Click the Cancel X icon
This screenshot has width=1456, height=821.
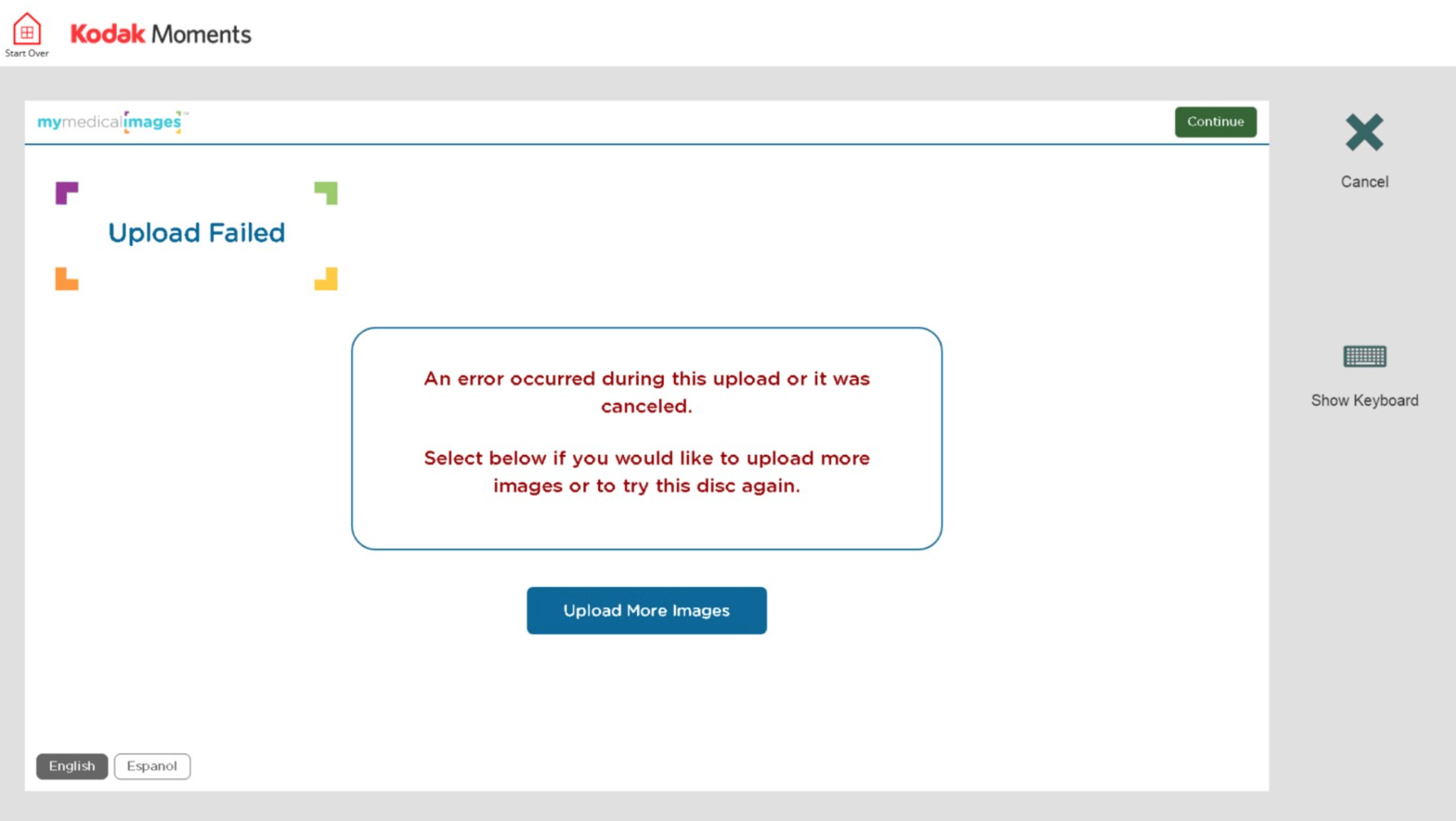coord(1364,132)
